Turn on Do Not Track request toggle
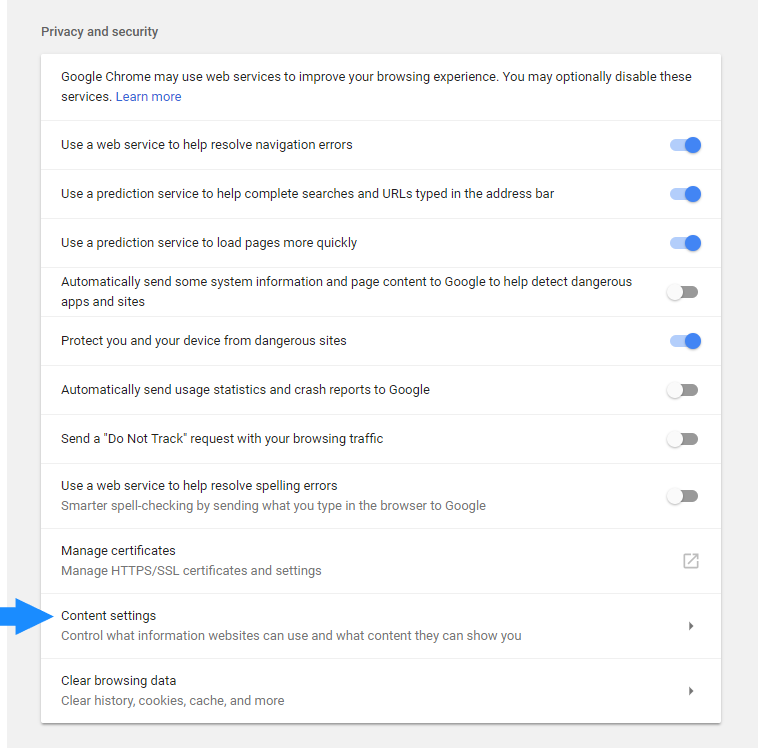The height and width of the screenshot is (748, 758). 682,439
